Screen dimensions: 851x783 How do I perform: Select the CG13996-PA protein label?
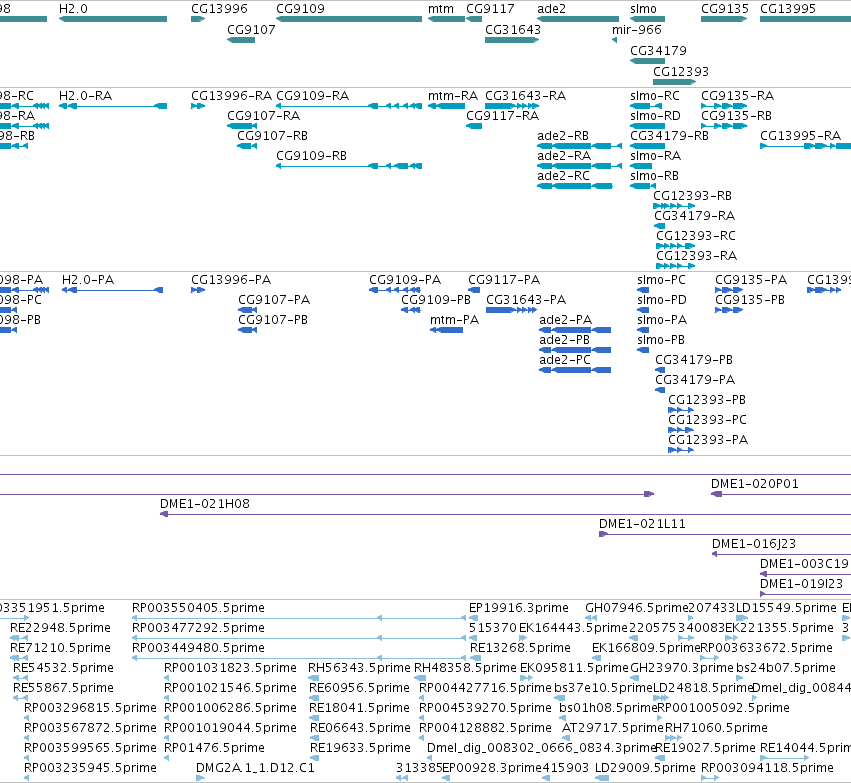(x=231, y=280)
